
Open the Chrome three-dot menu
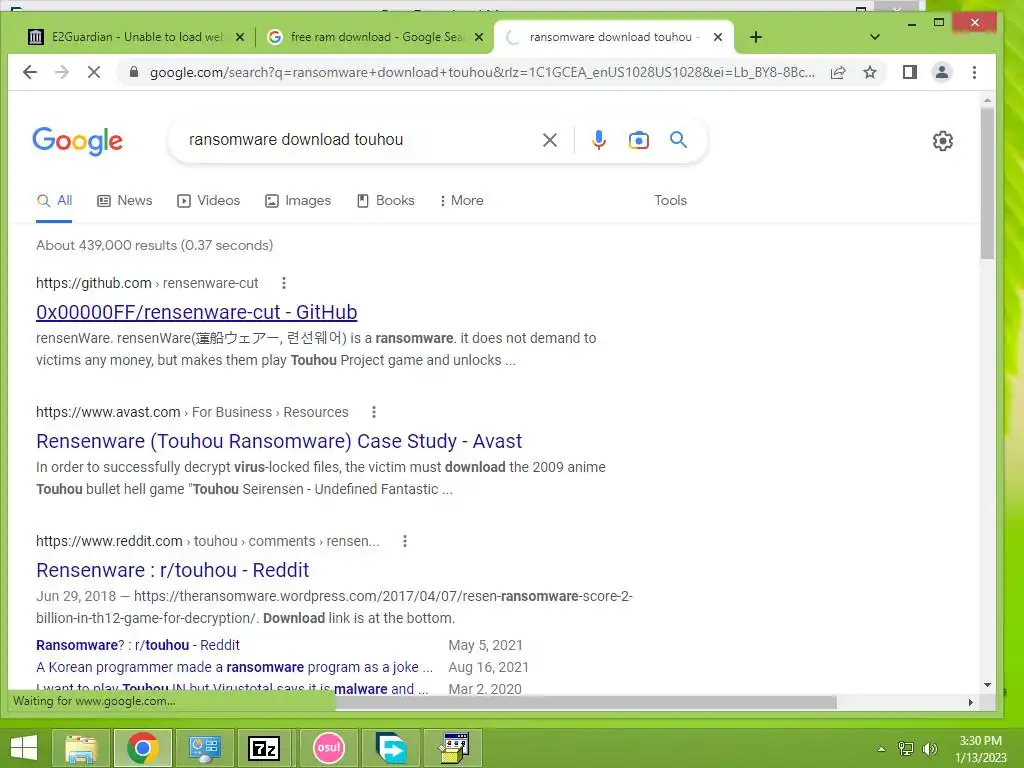(x=974, y=72)
